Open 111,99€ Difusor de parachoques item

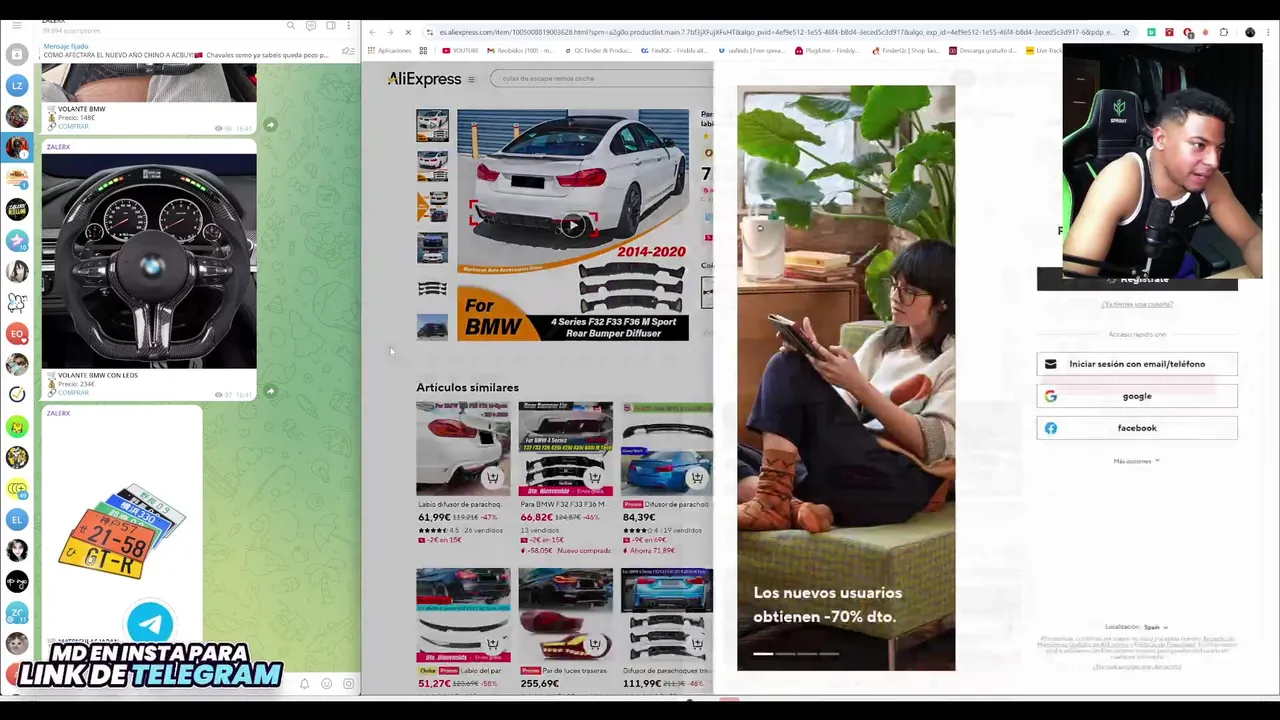click(x=667, y=628)
